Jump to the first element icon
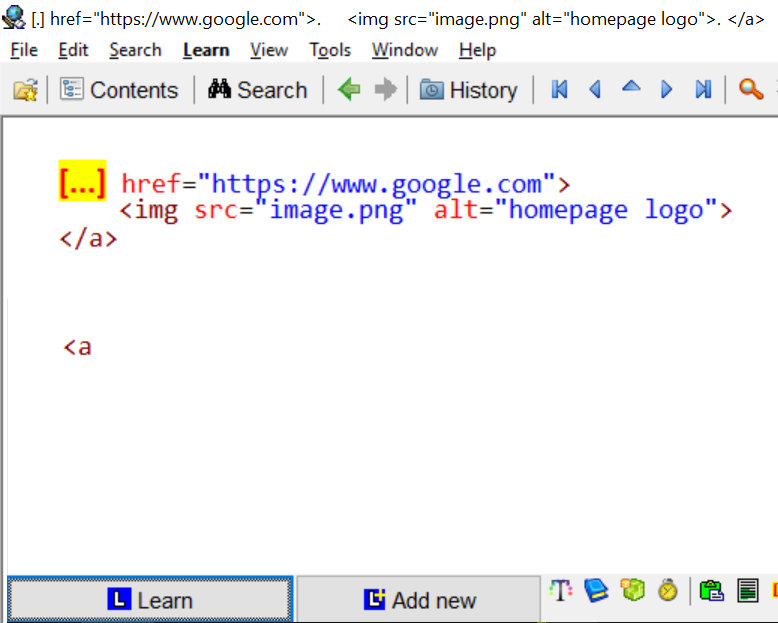778x623 pixels. click(x=559, y=90)
